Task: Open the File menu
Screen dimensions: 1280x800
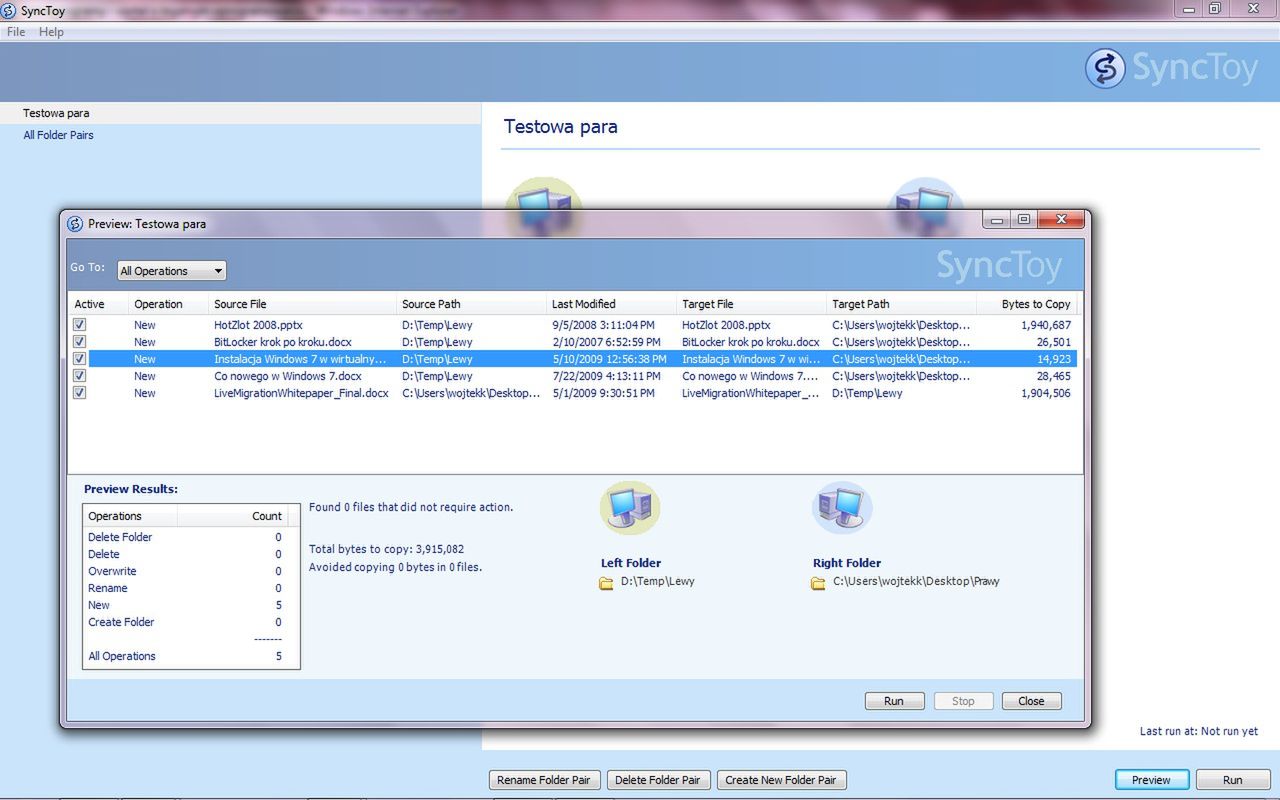Action: (x=16, y=32)
